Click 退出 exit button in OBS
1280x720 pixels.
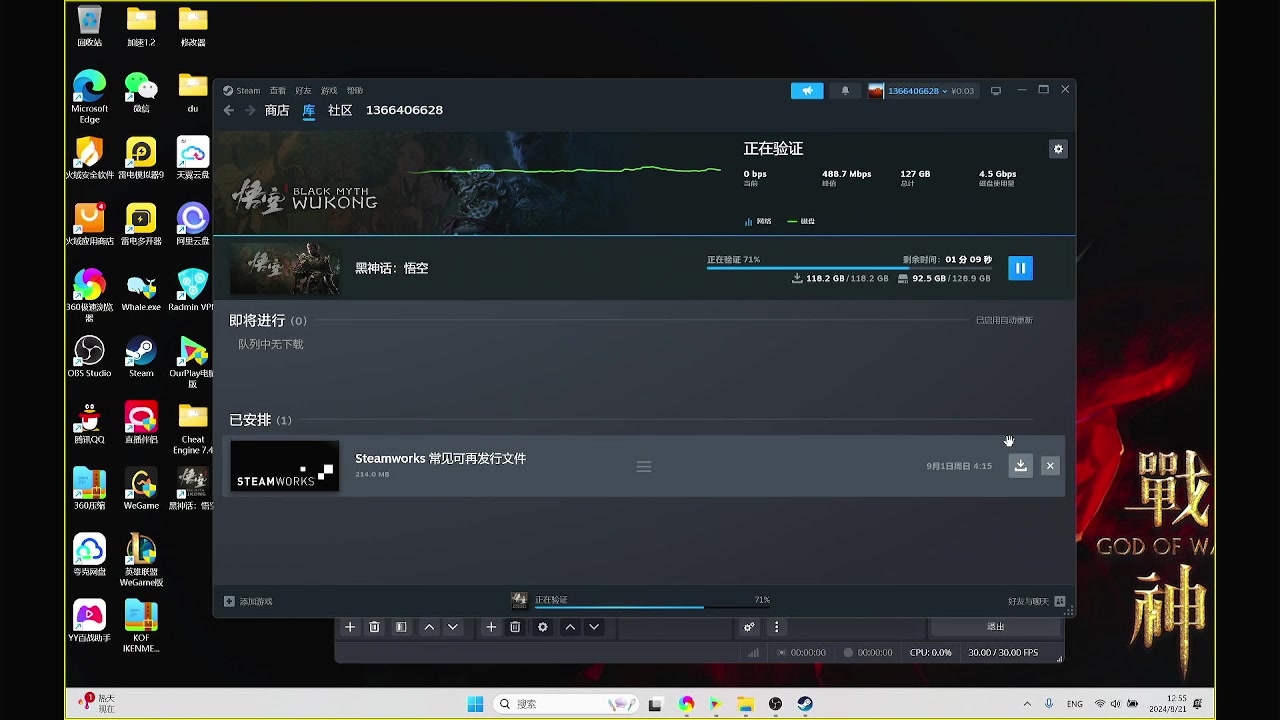[x=996, y=627]
